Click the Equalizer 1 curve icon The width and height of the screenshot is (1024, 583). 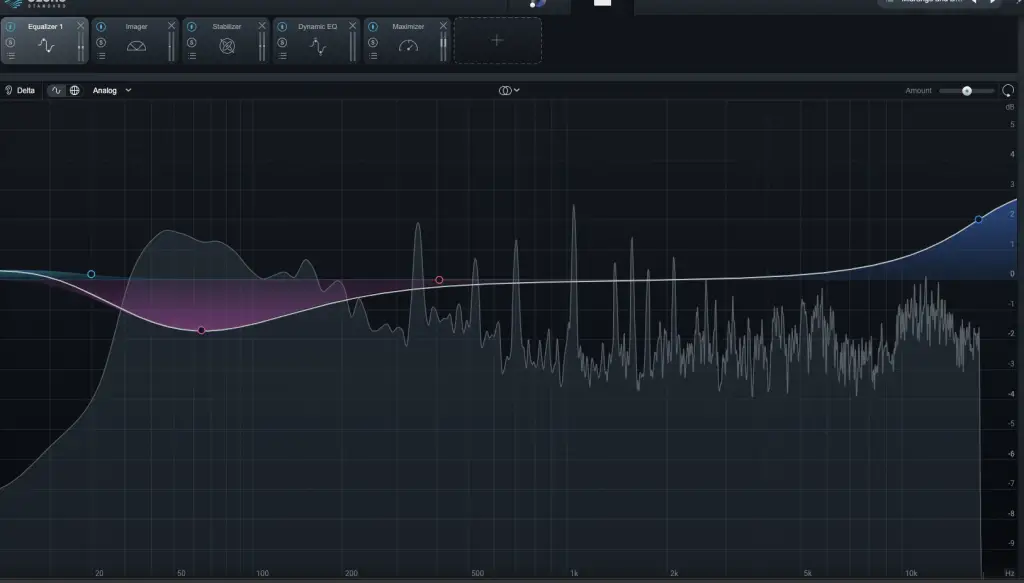[46, 46]
